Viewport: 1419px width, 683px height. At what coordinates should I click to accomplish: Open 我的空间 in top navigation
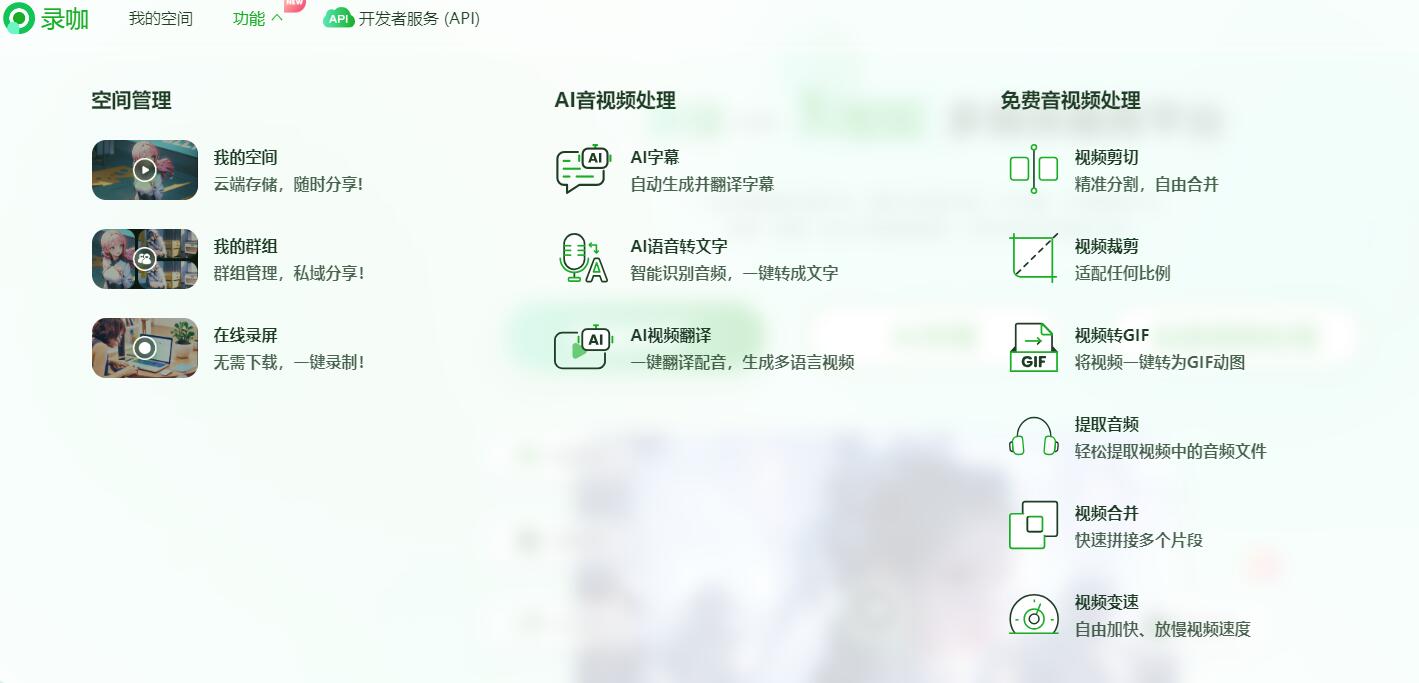coord(161,19)
